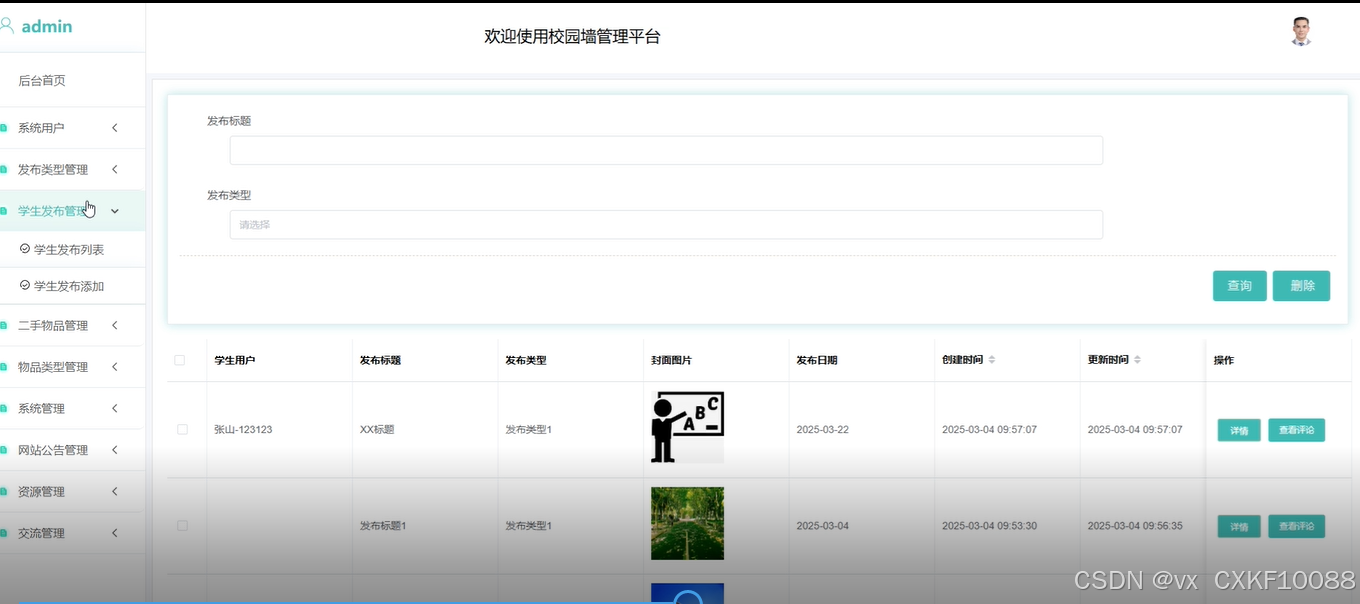
Task: Open the profile avatar at the top right
Action: pyautogui.click(x=1300, y=32)
